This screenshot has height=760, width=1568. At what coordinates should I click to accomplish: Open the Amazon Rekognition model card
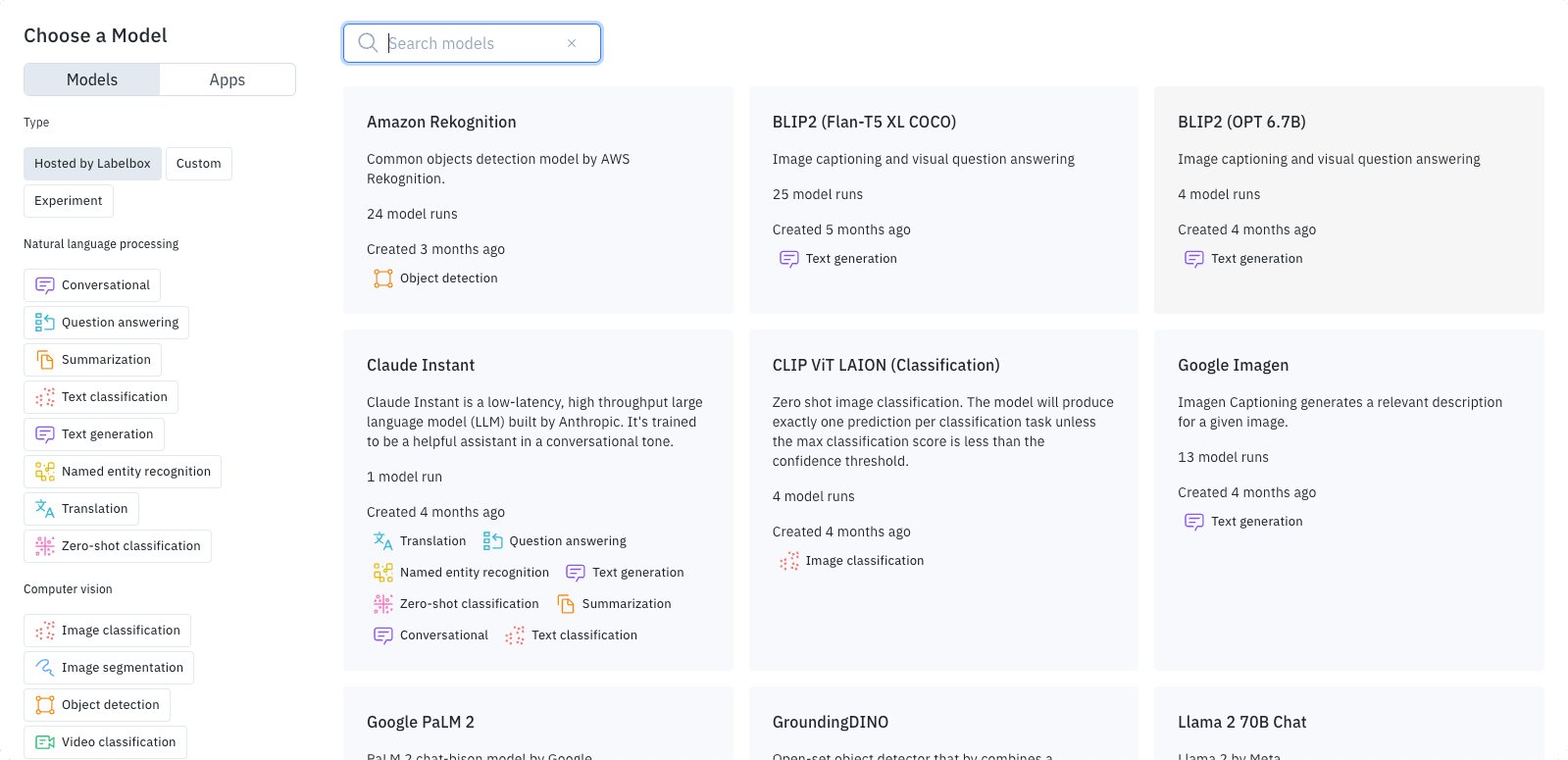538,200
